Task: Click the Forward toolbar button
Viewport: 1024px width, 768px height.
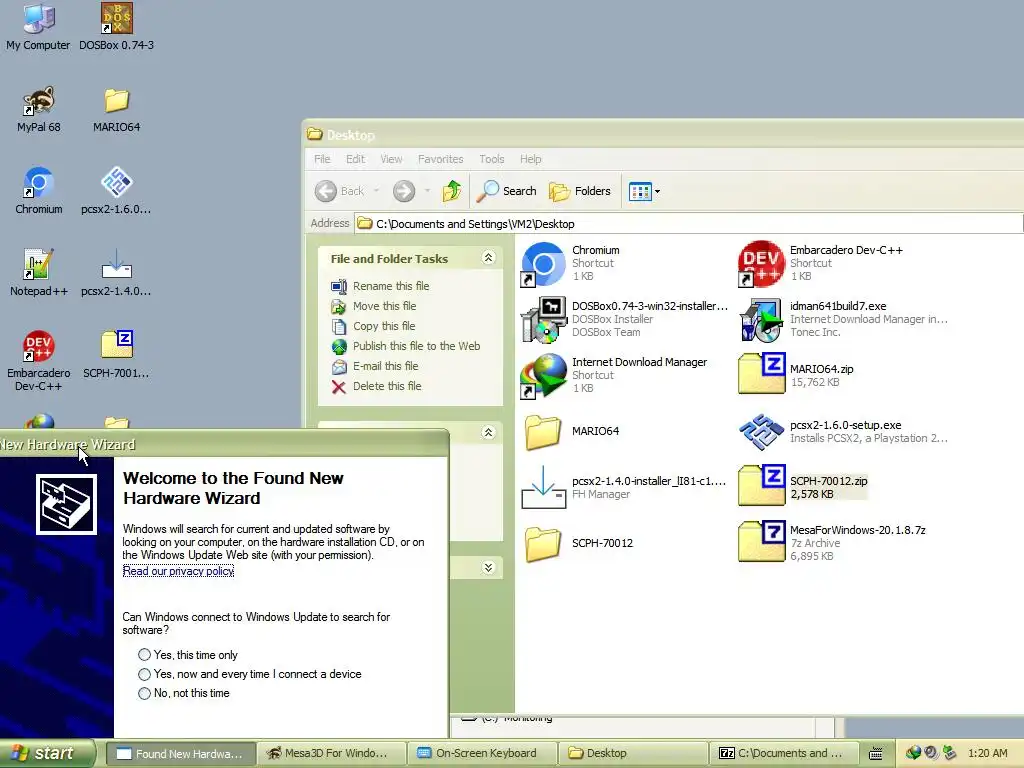Action: click(404, 191)
